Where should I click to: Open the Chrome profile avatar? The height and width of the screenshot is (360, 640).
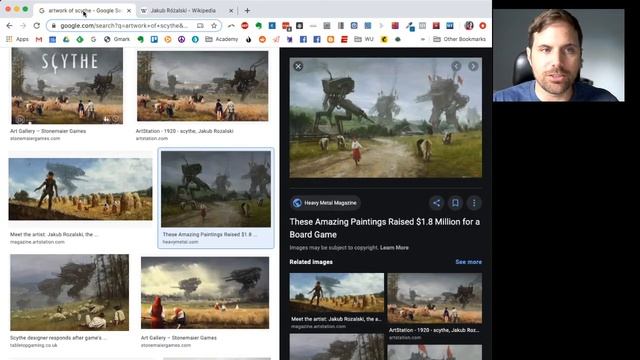pyautogui.click(x=469, y=26)
